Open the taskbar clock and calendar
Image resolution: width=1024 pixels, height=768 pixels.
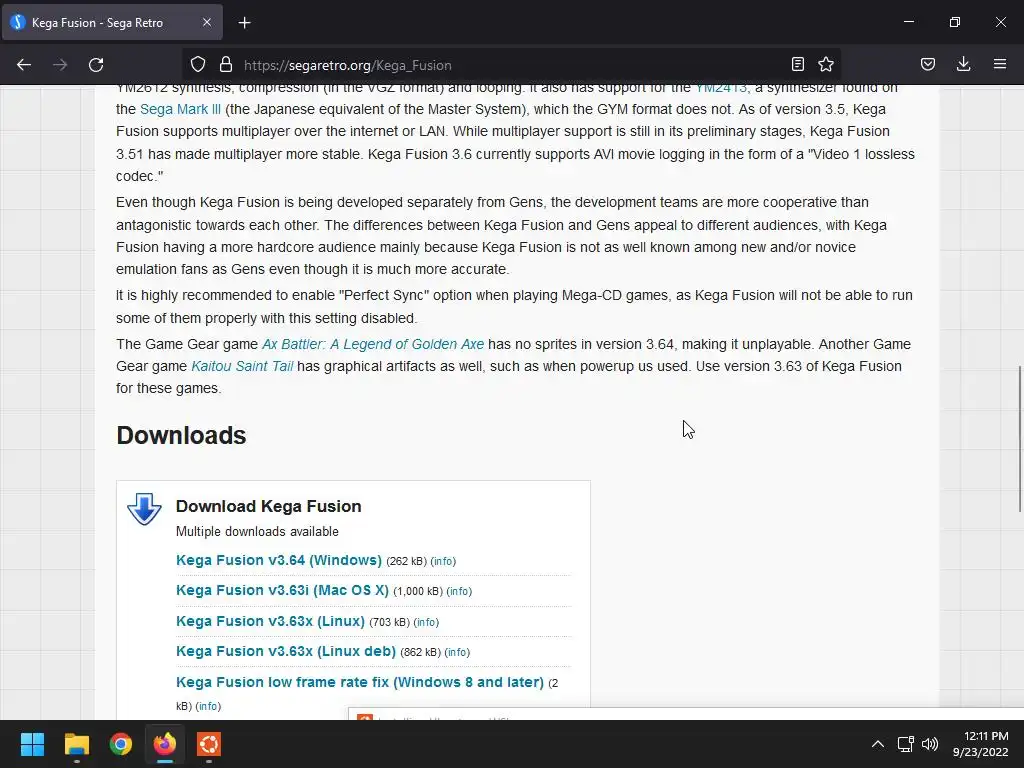[980, 744]
